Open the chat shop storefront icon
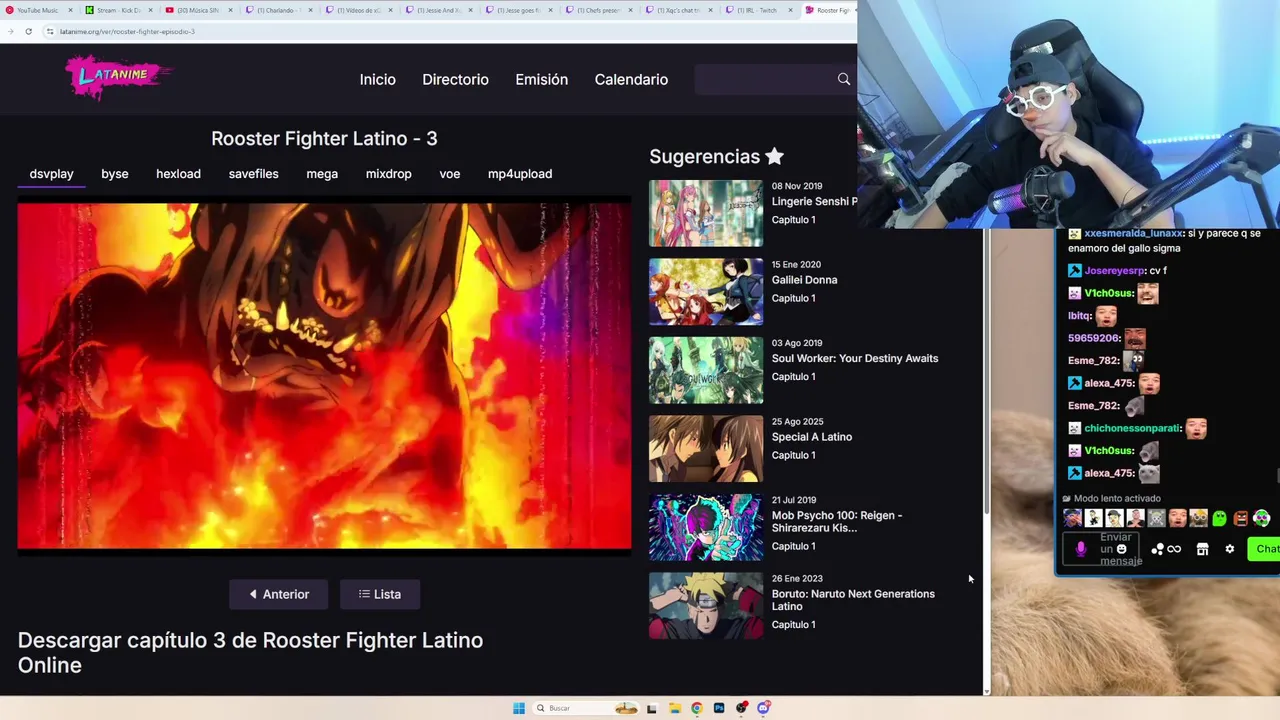 1203,549
